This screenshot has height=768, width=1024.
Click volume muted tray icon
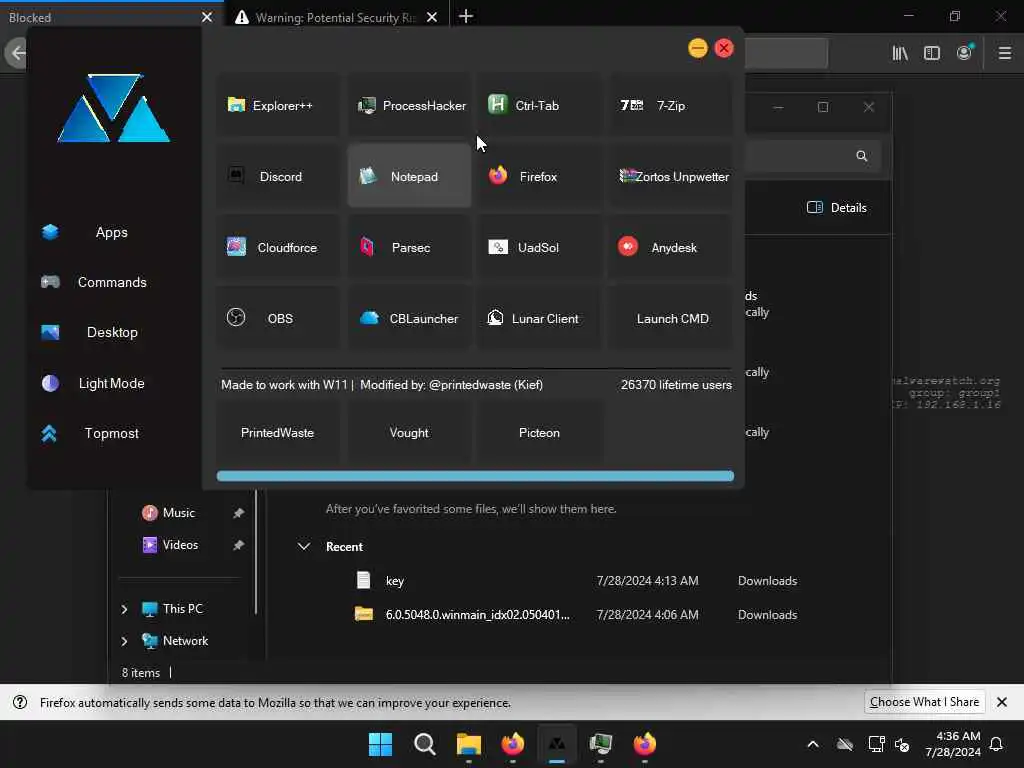point(902,744)
